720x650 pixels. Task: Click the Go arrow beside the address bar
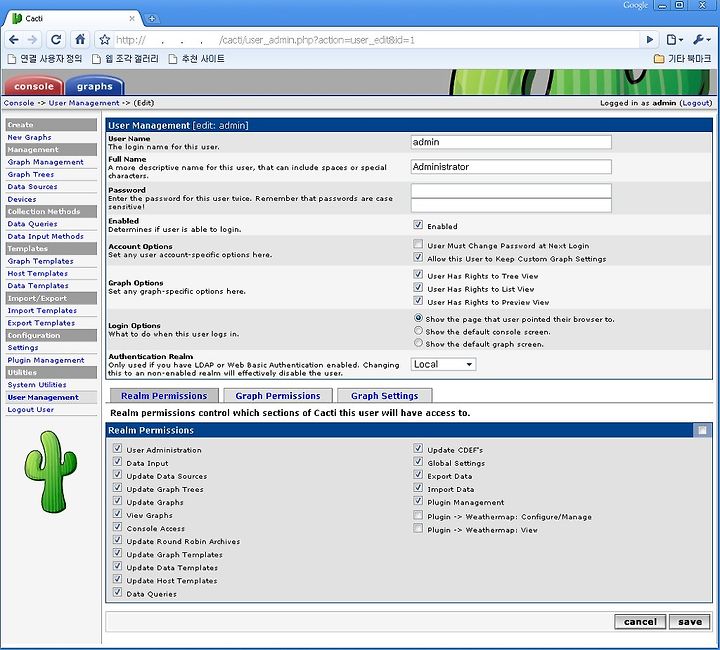click(649, 40)
